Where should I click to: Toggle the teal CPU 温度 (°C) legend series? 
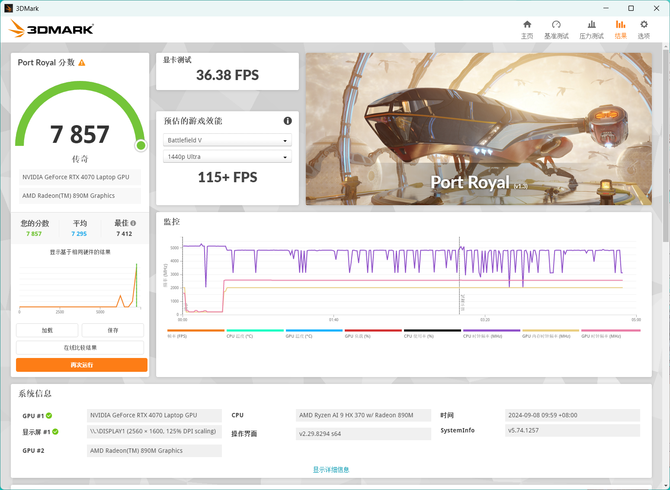pyautogui.click(x=255, y=333)
